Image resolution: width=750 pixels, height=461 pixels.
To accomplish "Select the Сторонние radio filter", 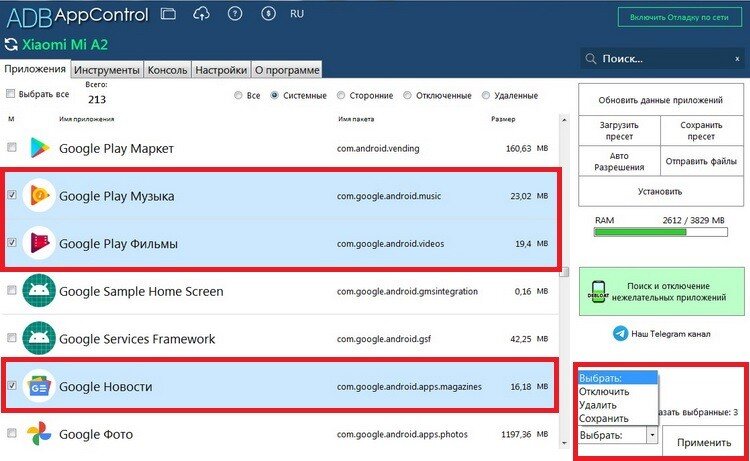I will pyautogui.click(x=341, y=95).
